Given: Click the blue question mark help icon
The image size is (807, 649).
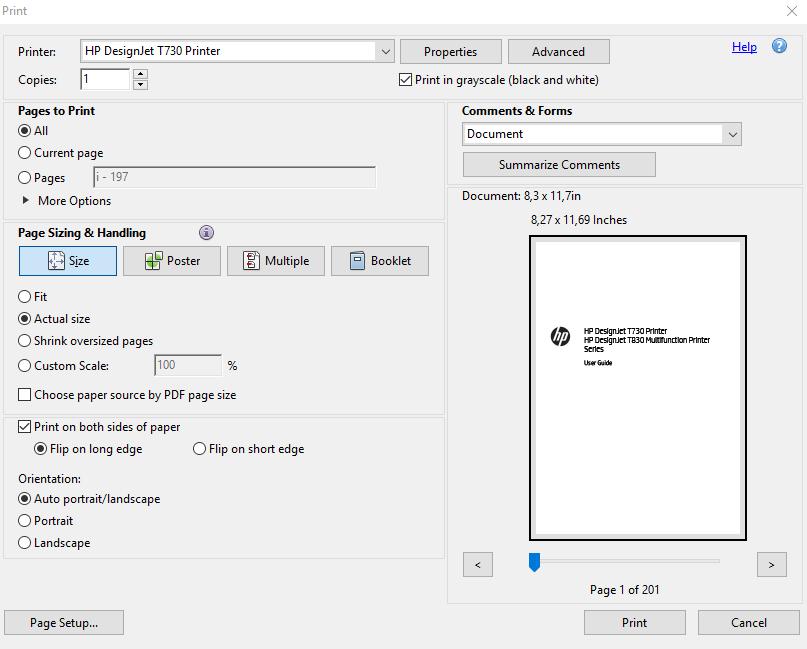Looking at the screenshot, I should coord(779,46).
